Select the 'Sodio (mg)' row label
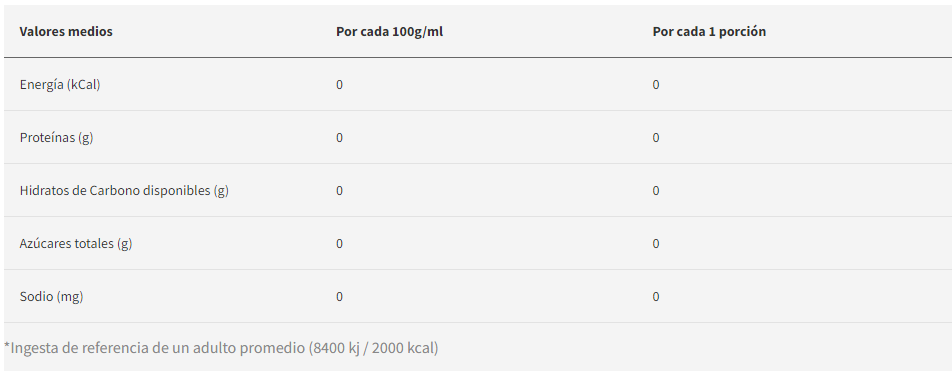952x381 pixels. 52,297
